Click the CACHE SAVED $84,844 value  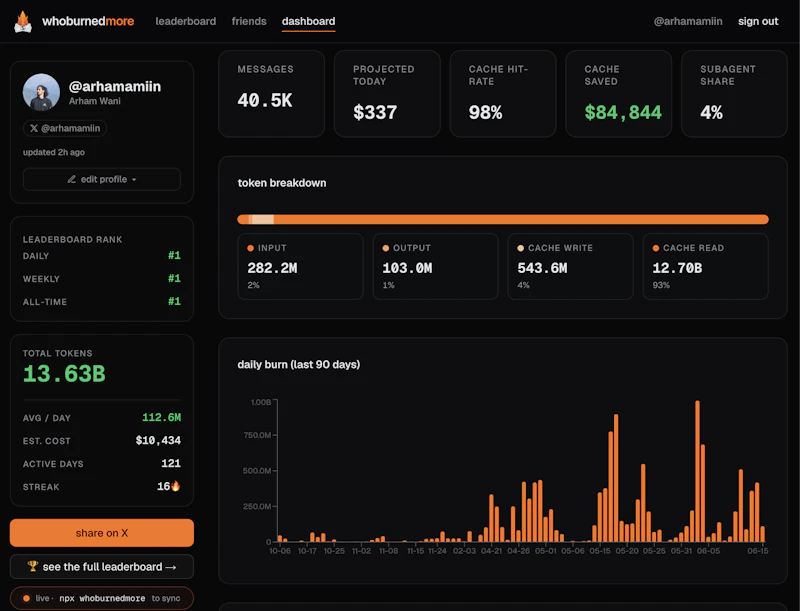623,113
